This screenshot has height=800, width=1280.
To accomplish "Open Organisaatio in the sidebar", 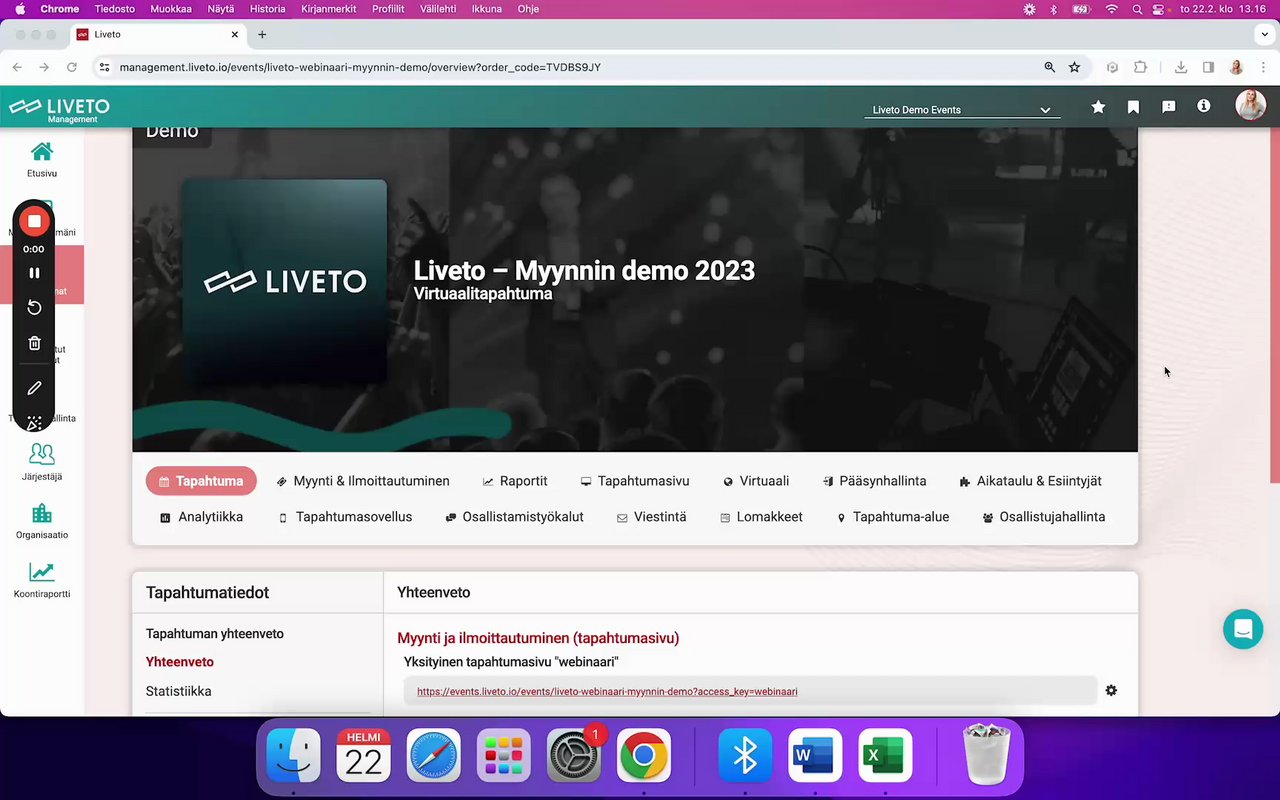I will [42, 521].
